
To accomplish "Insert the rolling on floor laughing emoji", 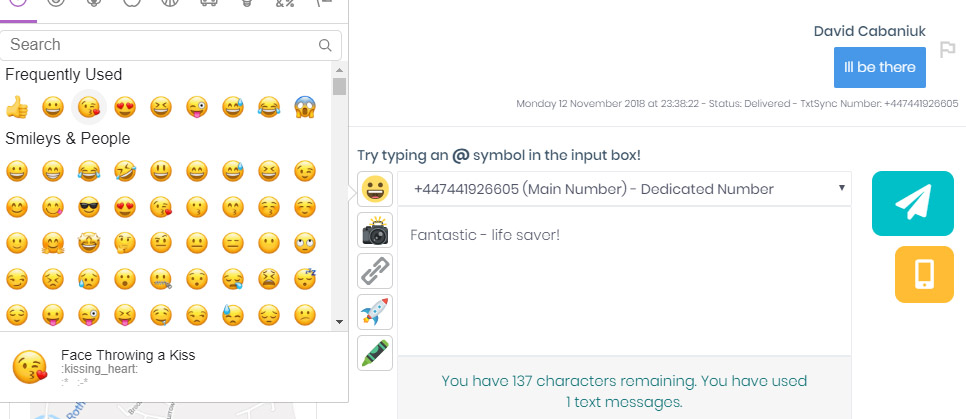I will (125, 171).
